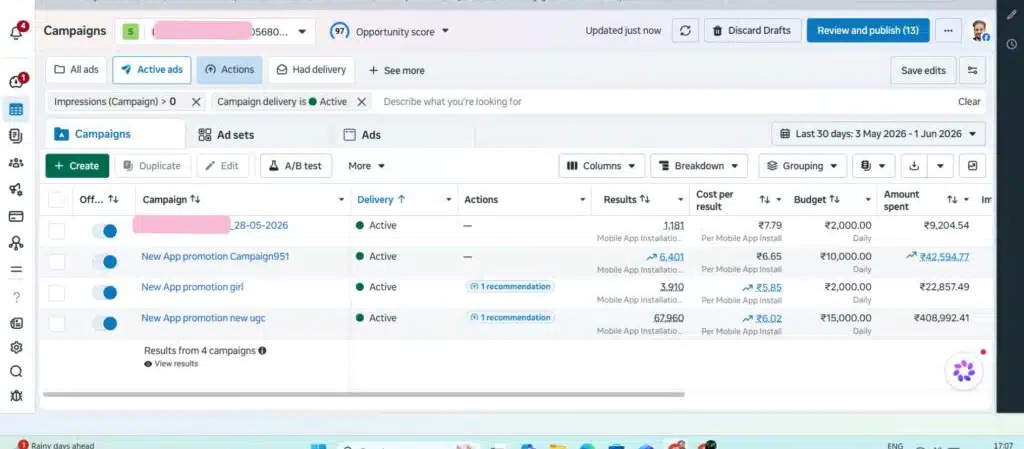The image size is (1024, 449).
Task: Click the export download icon
Action: (x=914, y=166)
